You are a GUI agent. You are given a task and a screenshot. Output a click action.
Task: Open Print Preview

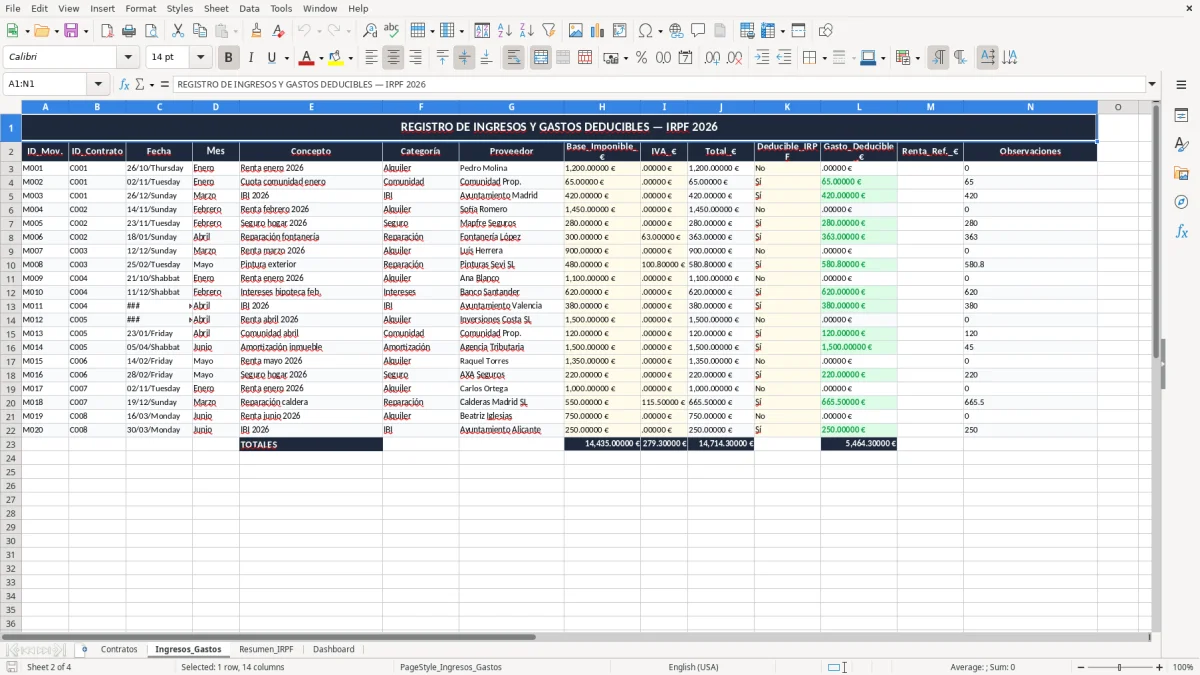151,31
